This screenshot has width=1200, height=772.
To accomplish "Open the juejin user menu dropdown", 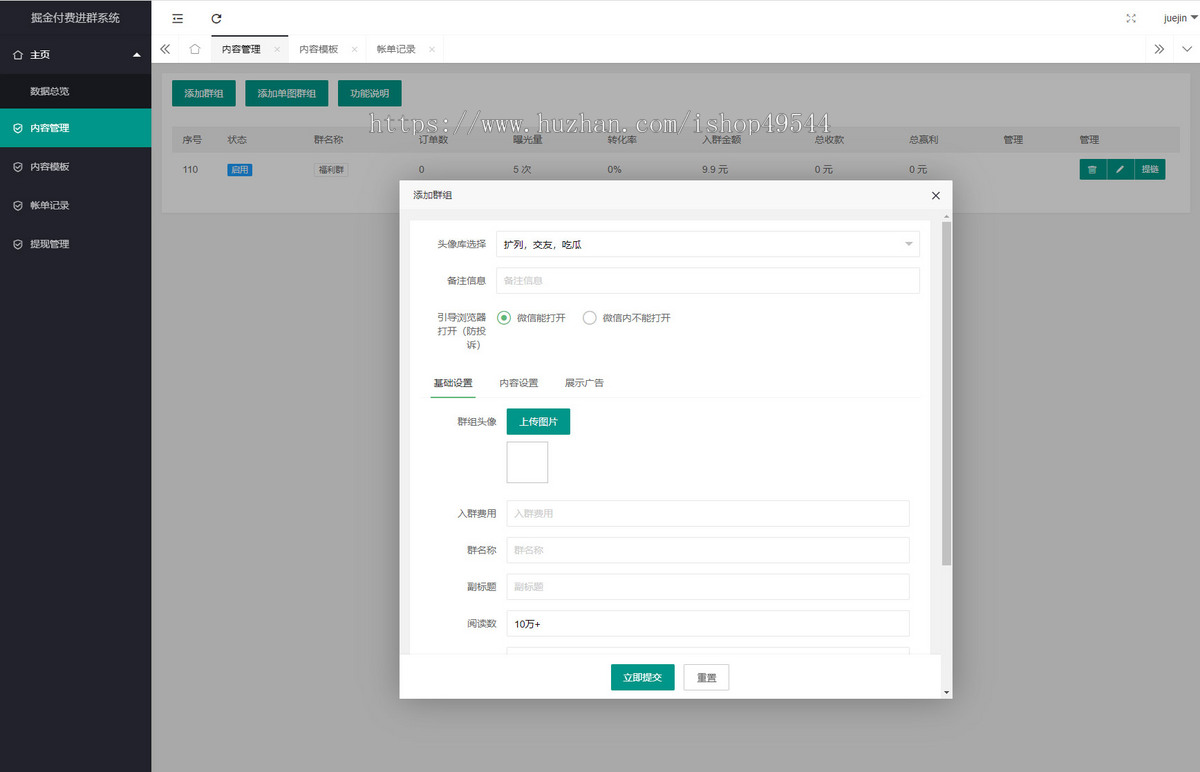I will click(x=1180, y=18).
